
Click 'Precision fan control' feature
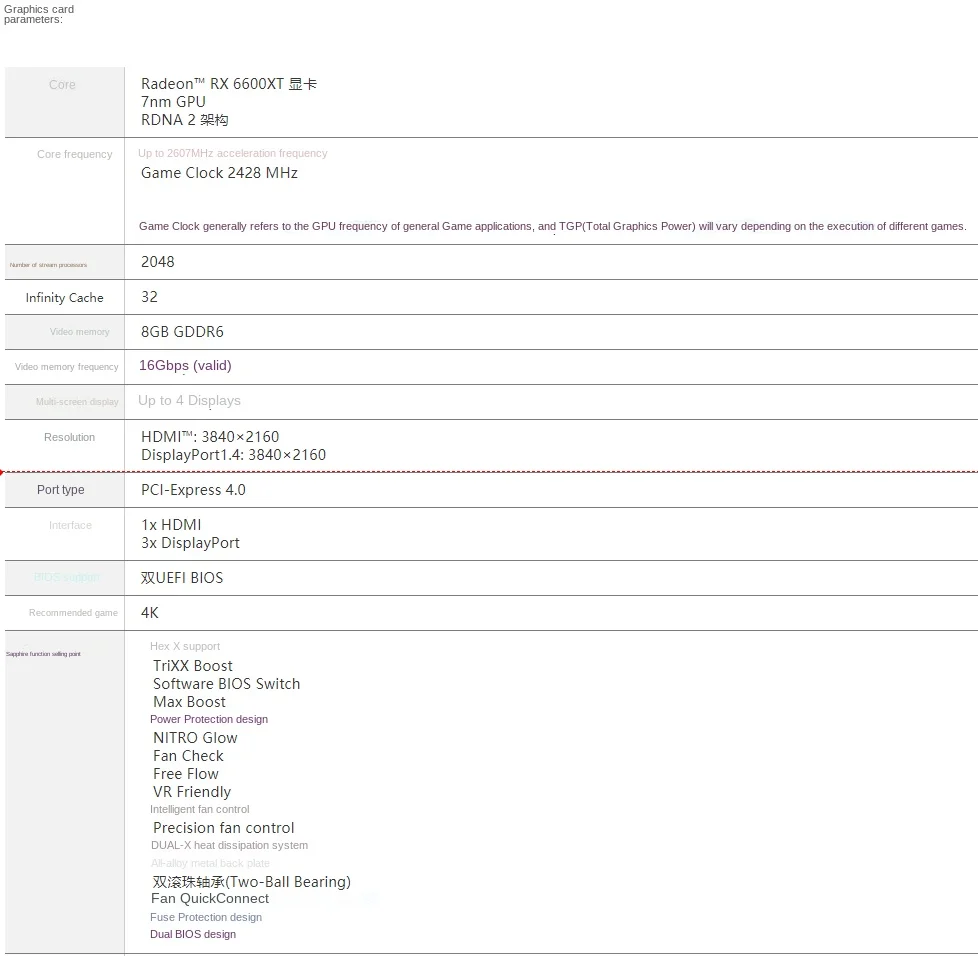point(223,828)
